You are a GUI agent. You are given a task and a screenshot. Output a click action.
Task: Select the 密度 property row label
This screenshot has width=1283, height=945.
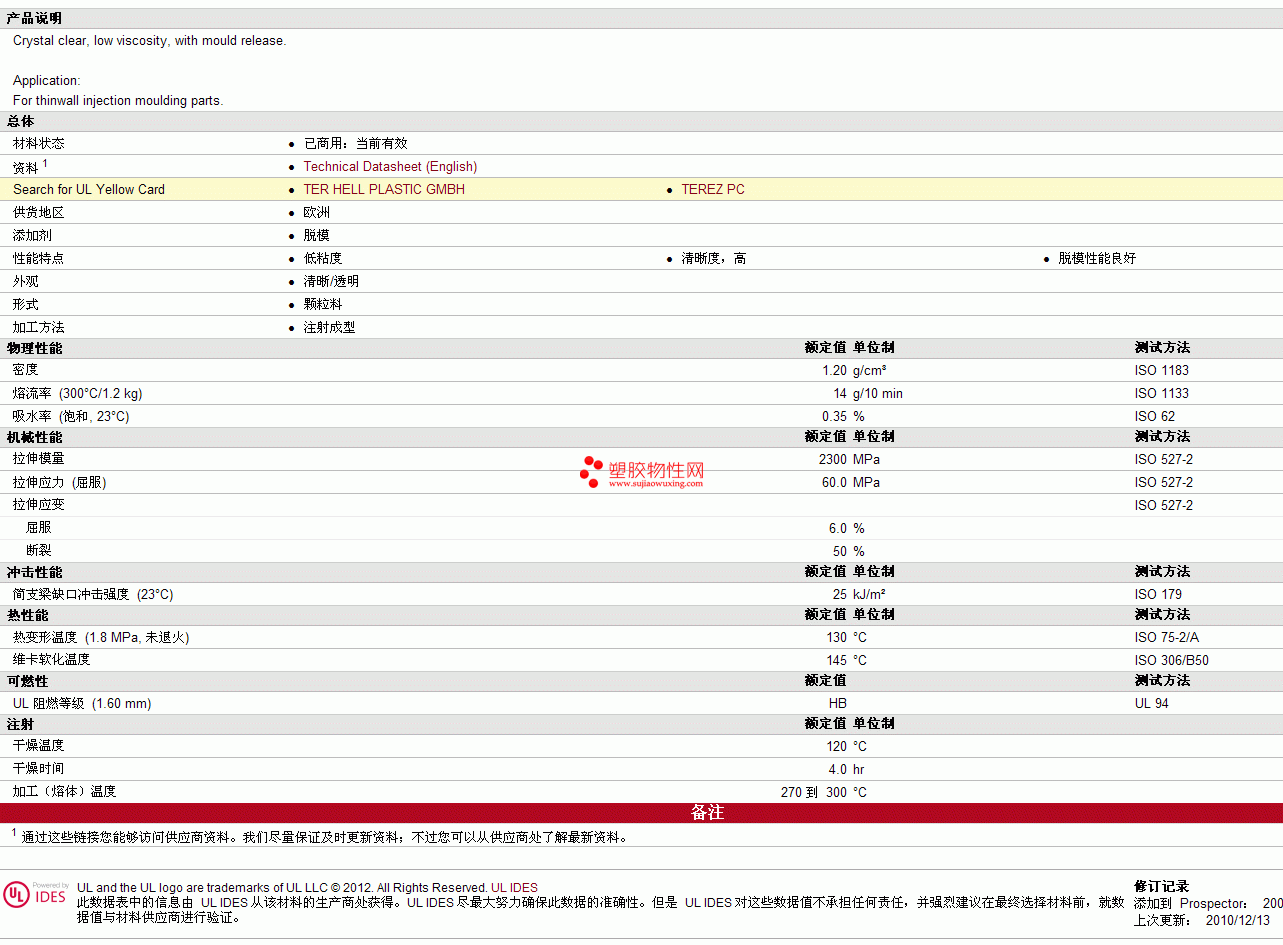[x=25, y=371]
